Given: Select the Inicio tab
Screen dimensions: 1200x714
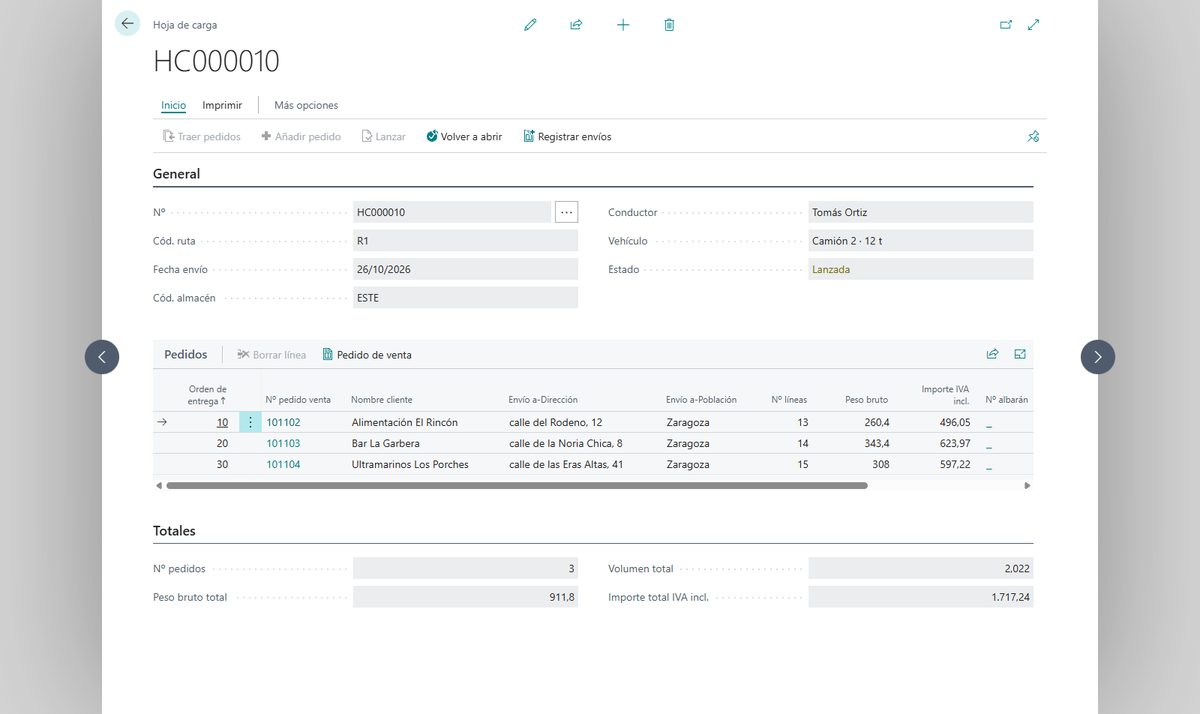Looking at the screenshot, I should coord(173,105).
